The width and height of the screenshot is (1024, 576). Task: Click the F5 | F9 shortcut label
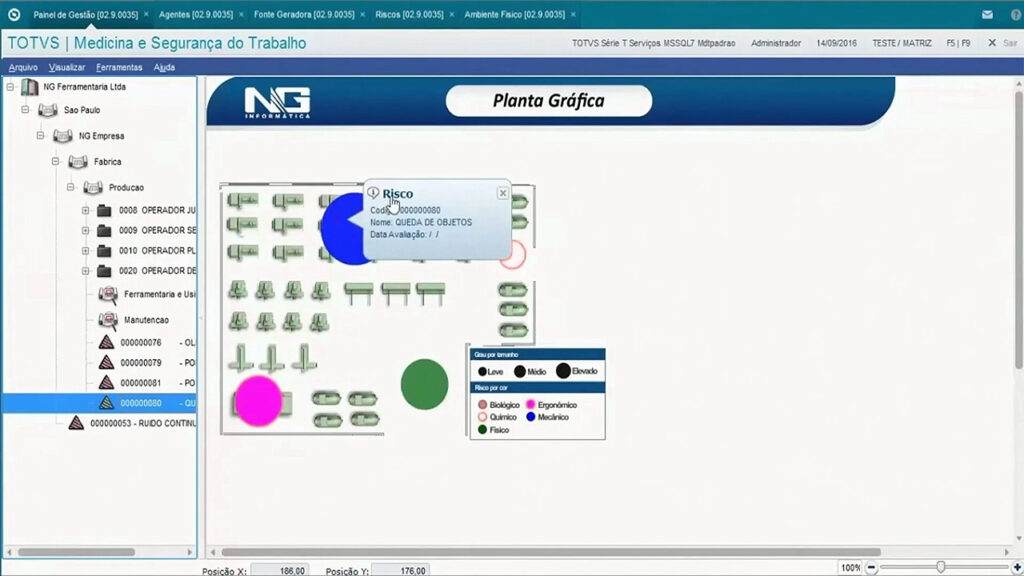958,43
